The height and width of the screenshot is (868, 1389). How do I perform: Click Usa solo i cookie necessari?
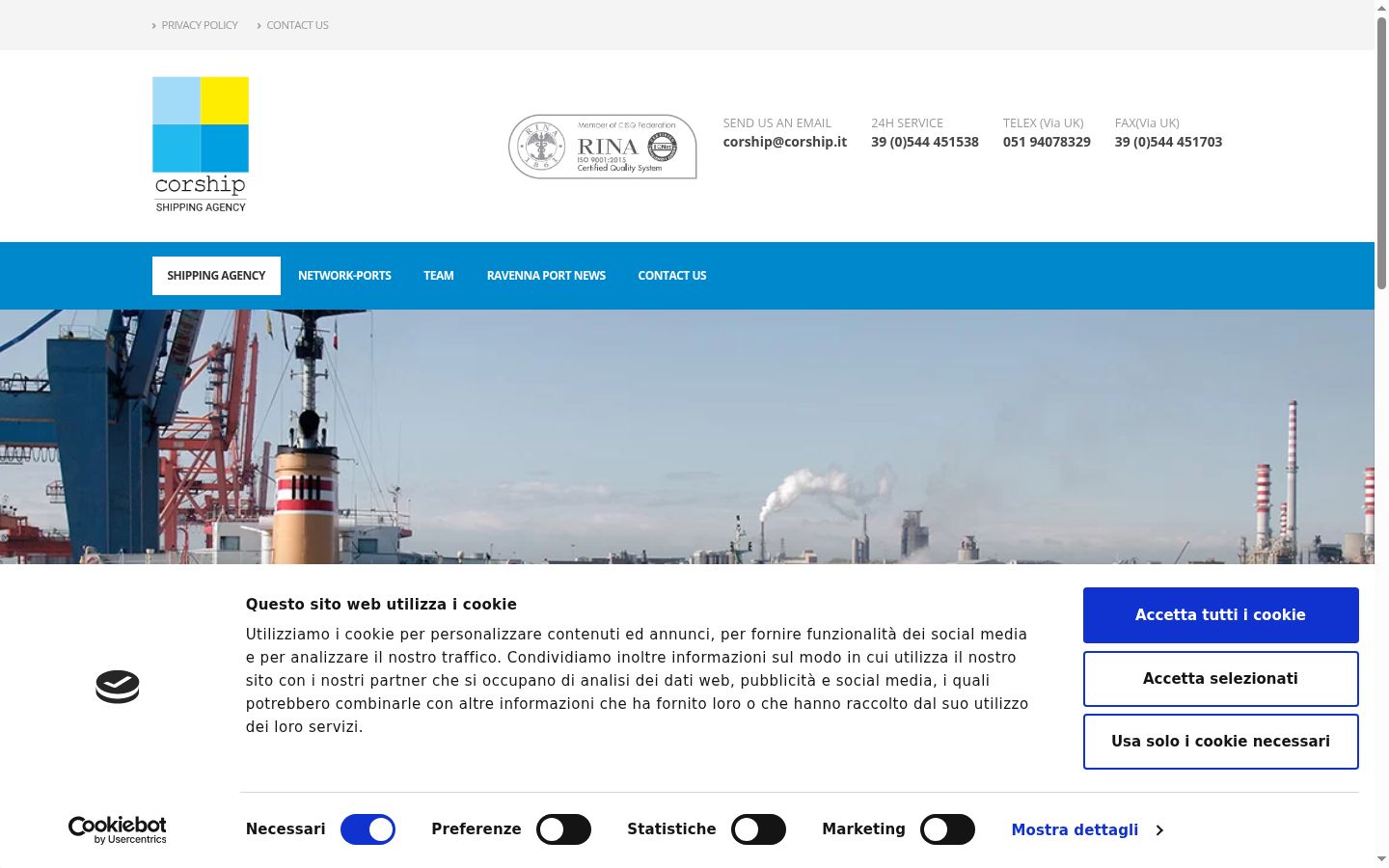click(x=1220, y=742)
